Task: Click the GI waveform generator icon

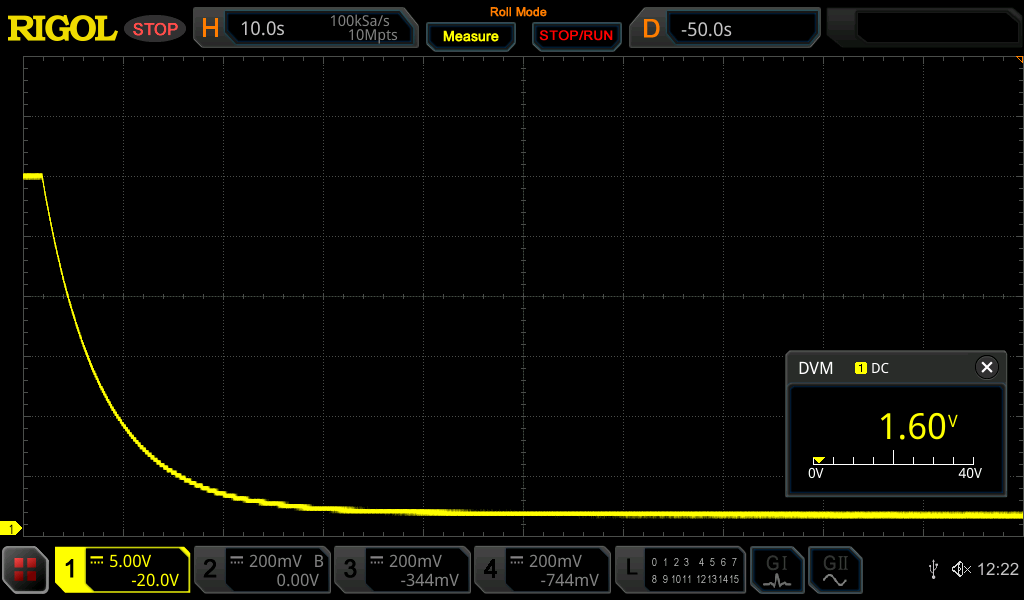Action: (777, 570)
